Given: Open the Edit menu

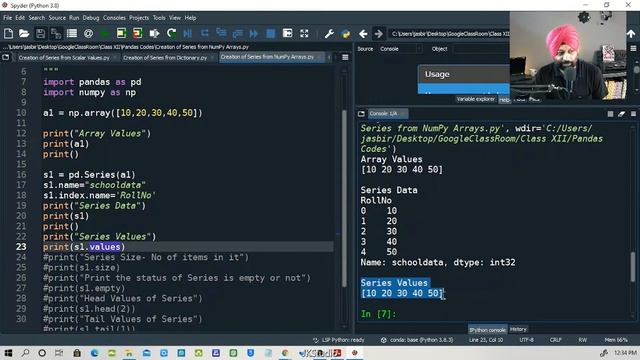Looking at the screenshot, I should click(20, 18).
